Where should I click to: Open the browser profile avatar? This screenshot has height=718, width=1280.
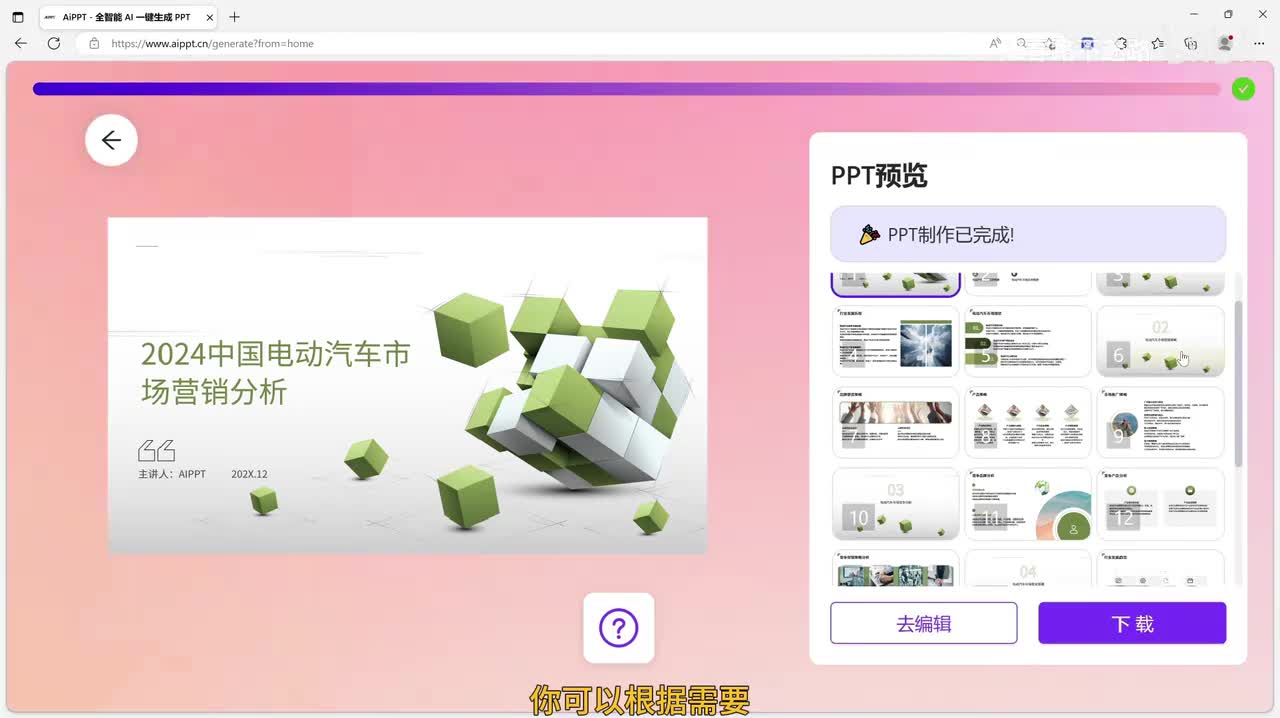(1224, 43)
